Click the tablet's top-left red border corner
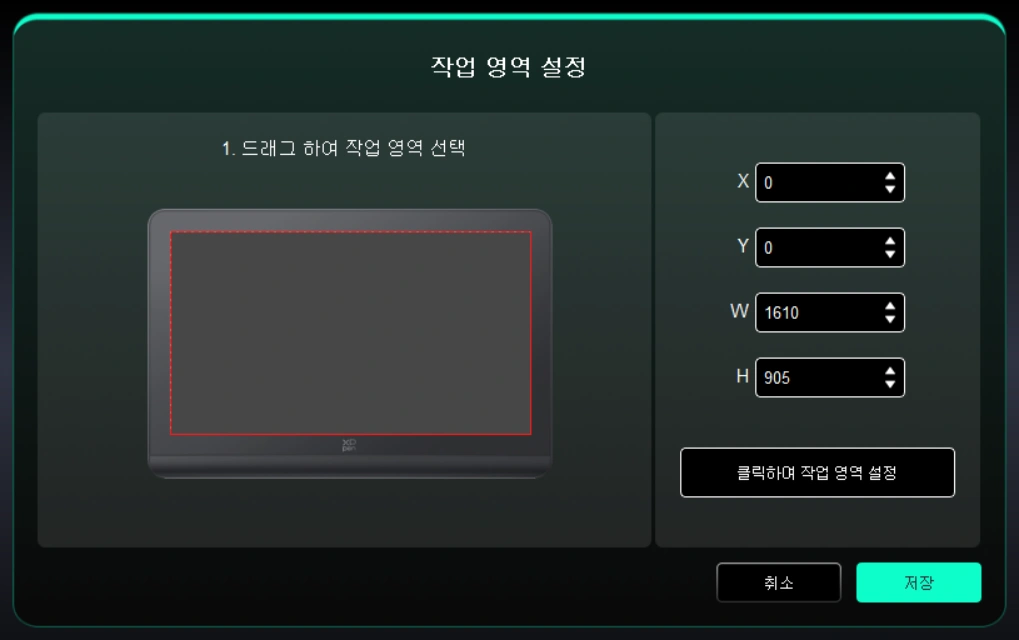This screenshot has width=1019, height=640. (171, 232)
